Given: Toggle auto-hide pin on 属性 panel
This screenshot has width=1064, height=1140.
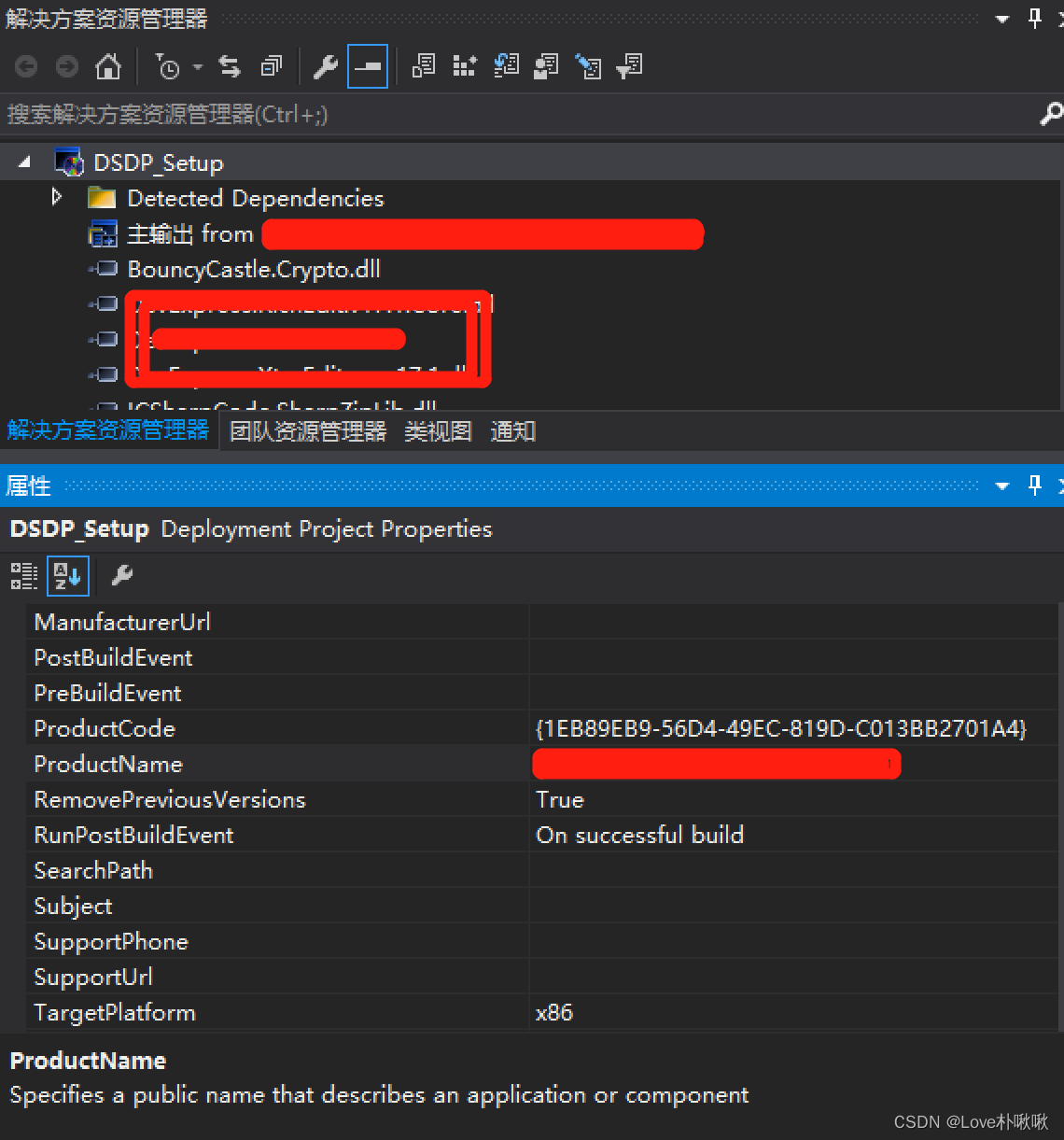Looking at the screenshot, I should click(x=1035, y=485).
